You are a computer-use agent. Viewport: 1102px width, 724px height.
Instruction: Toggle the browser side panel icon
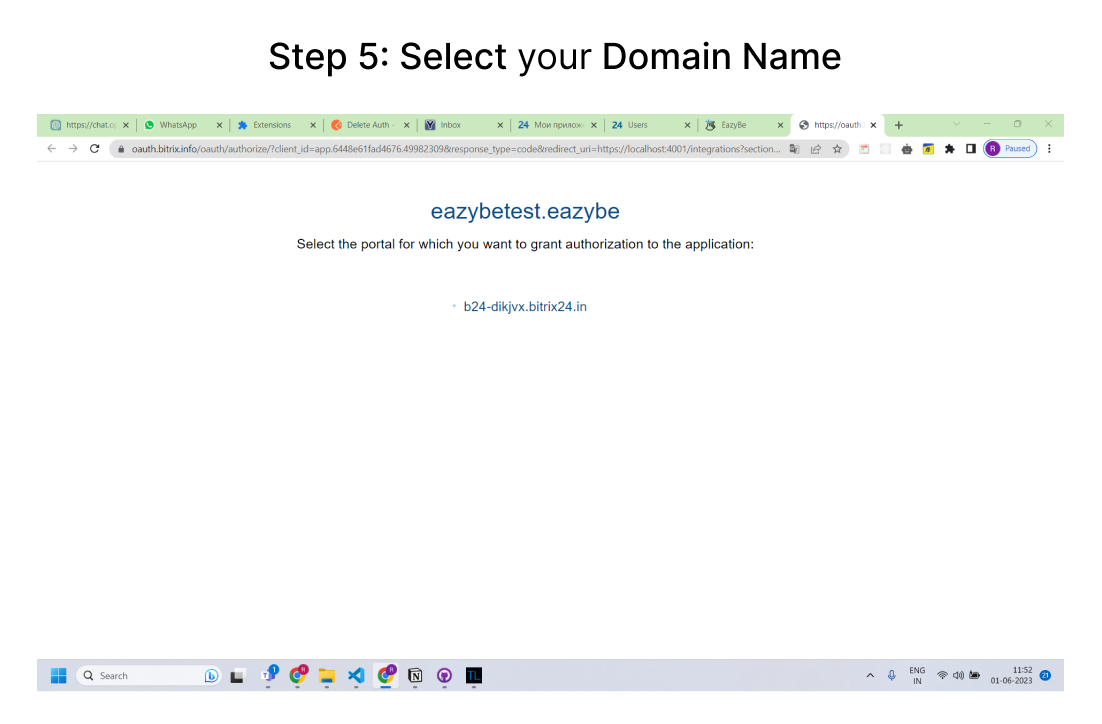(971, 149)
